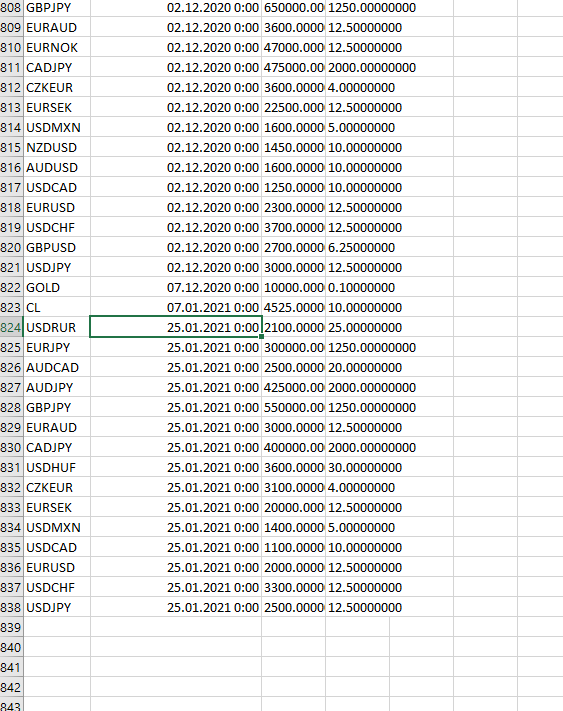Click the selected 25.01.2021 0:00 cell in row 824
This screenshot has height=711, width=563.
(x=176, y=327)
